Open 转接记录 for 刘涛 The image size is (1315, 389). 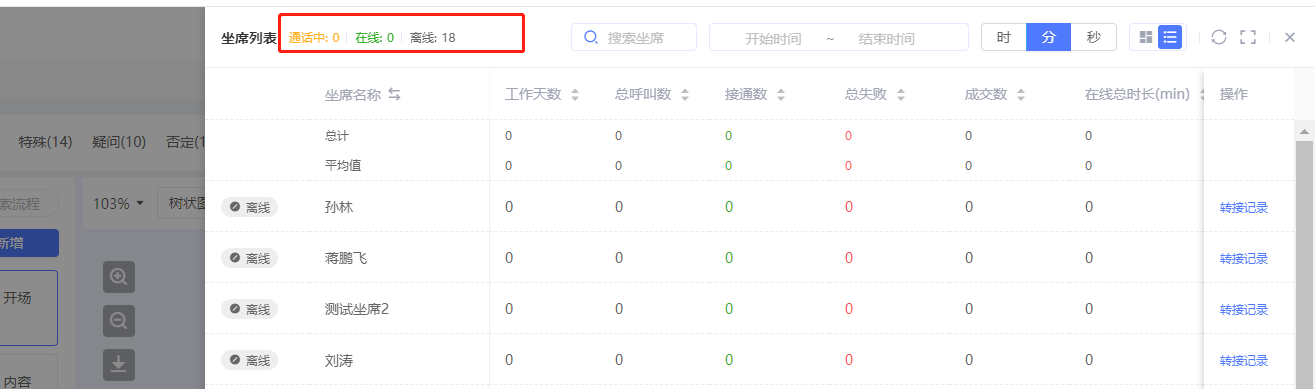(x=1244, y=361)
